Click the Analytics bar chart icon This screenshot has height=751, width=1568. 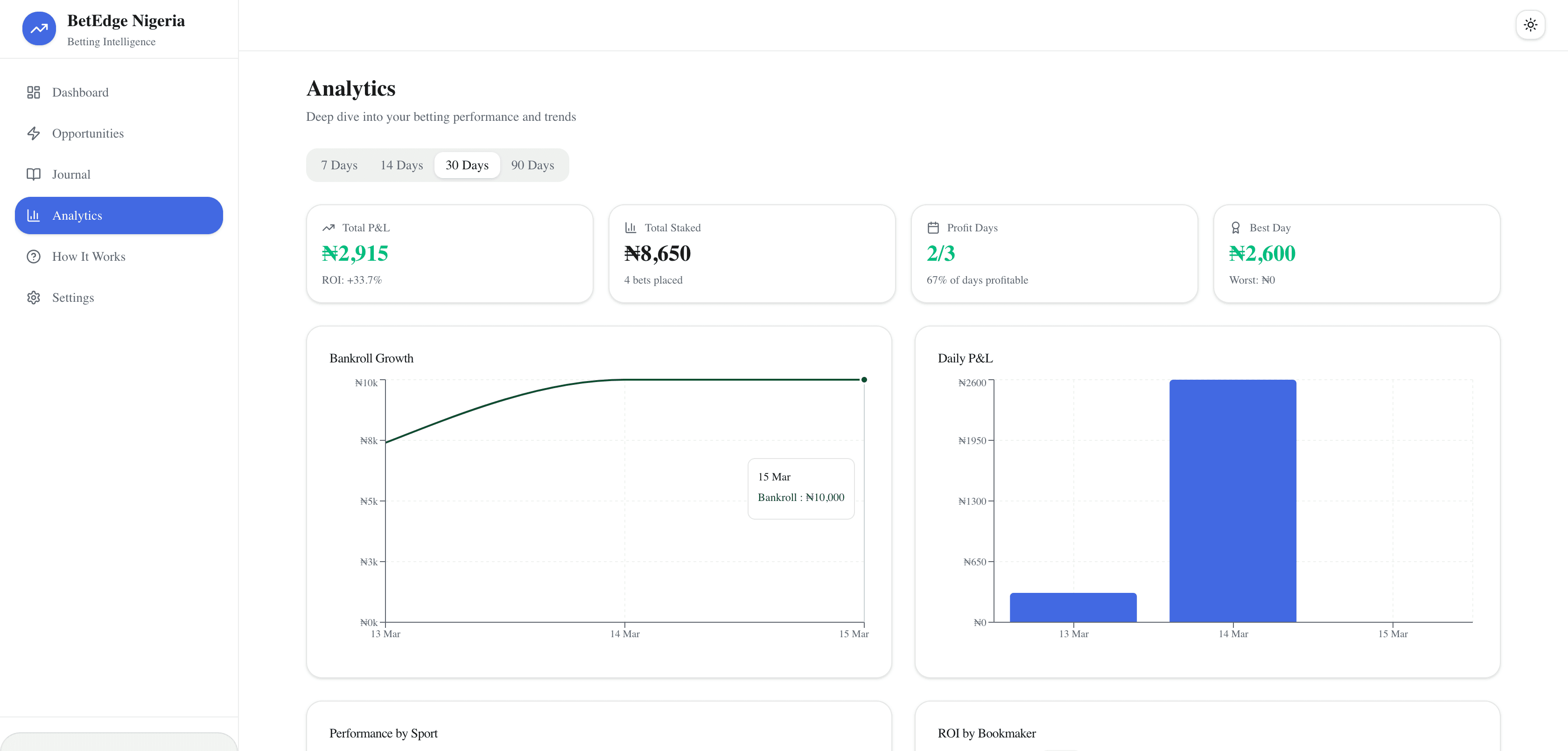point(34,216)
